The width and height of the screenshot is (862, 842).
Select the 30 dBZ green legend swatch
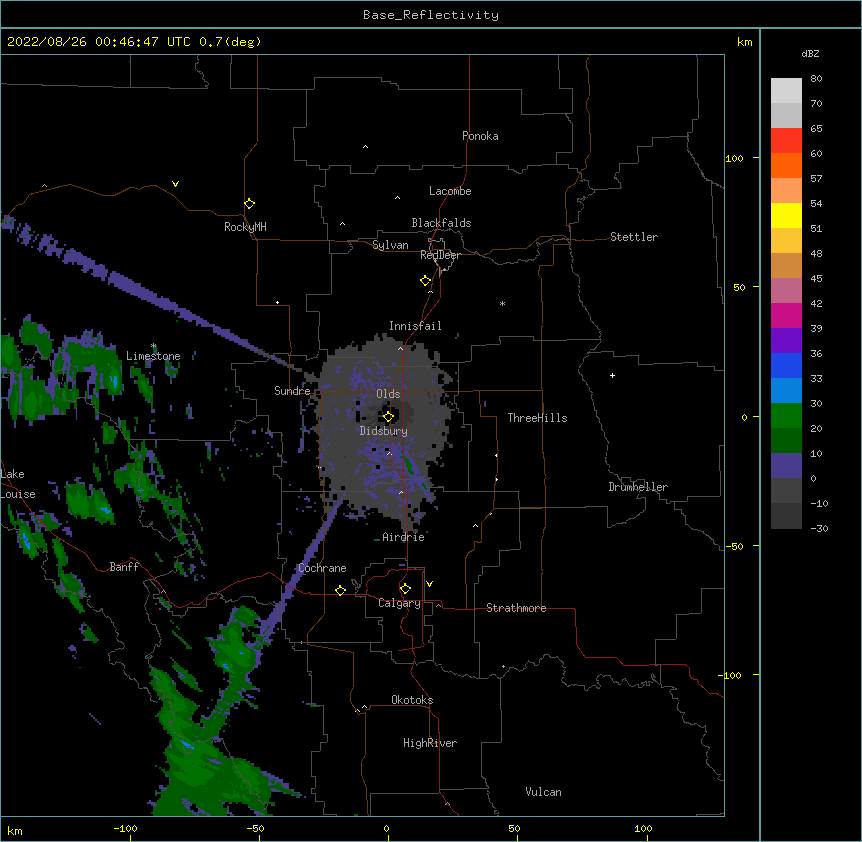[x=786, y=416]
